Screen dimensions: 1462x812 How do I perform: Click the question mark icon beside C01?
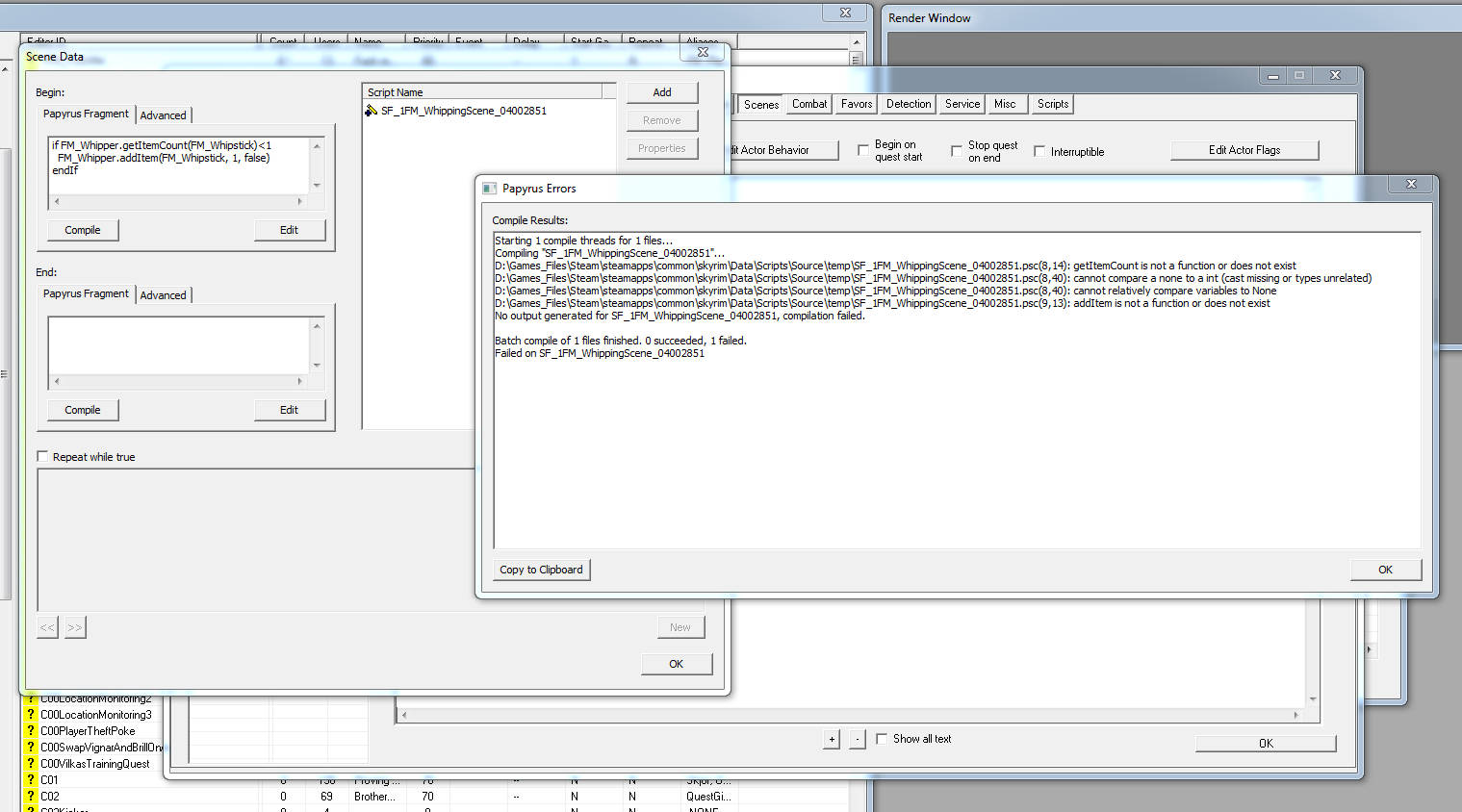pos(30,780)
